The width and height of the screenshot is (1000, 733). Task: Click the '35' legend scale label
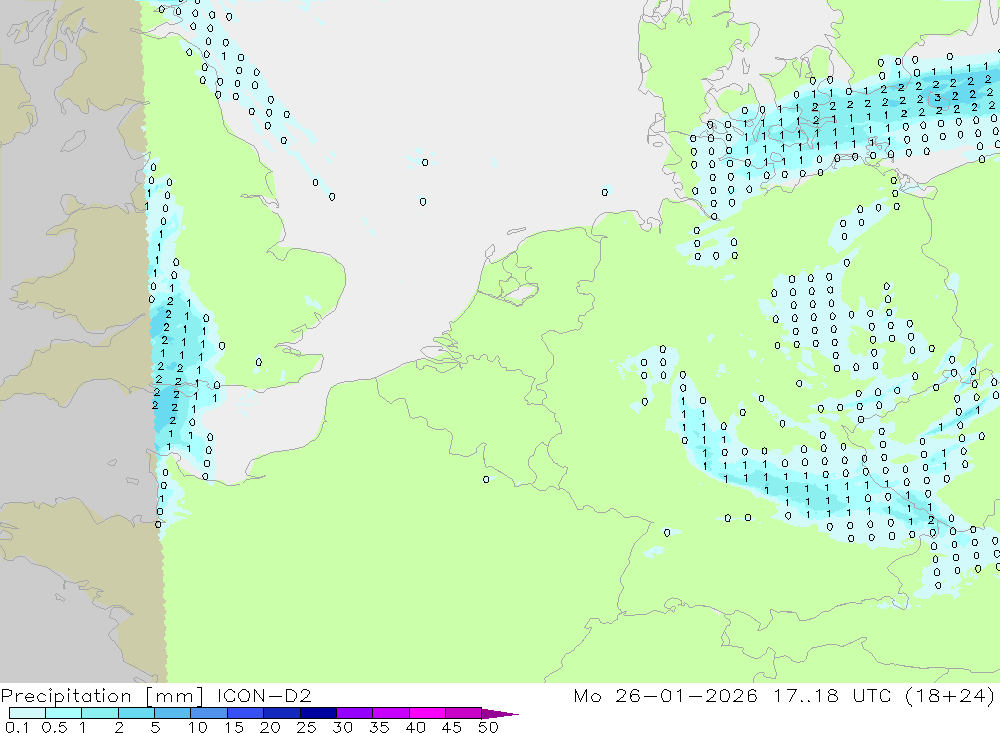click(379, 727)
